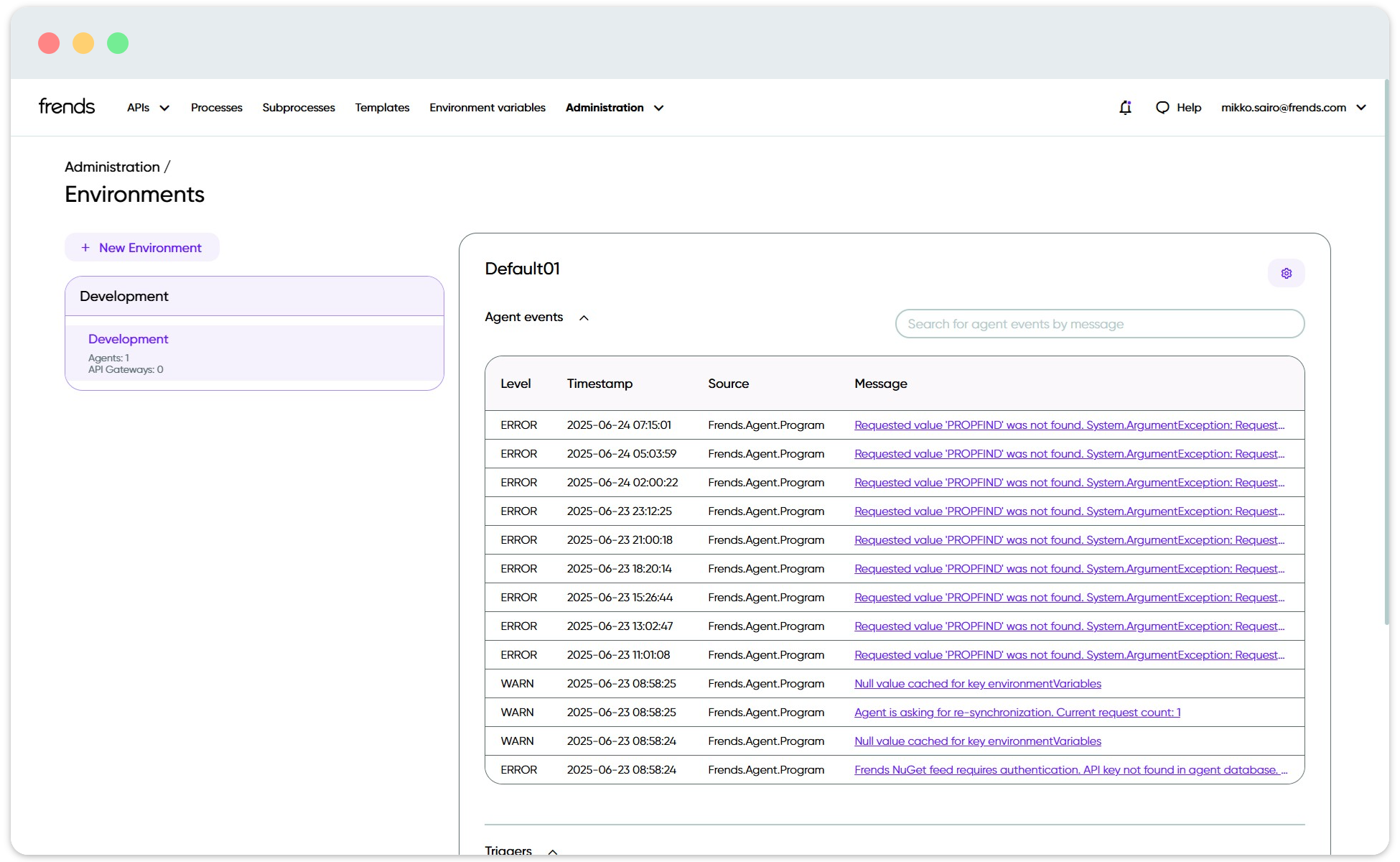Click the New Environment button
The width and height of the screenshot is (1400, 862).
point(141,247)
